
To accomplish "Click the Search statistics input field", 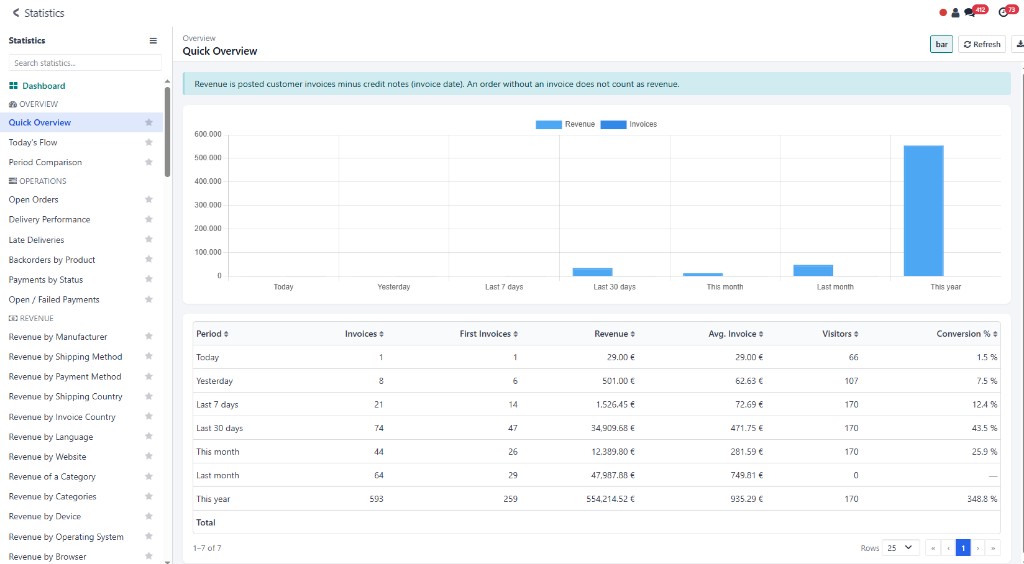I will tap(85, 63).
